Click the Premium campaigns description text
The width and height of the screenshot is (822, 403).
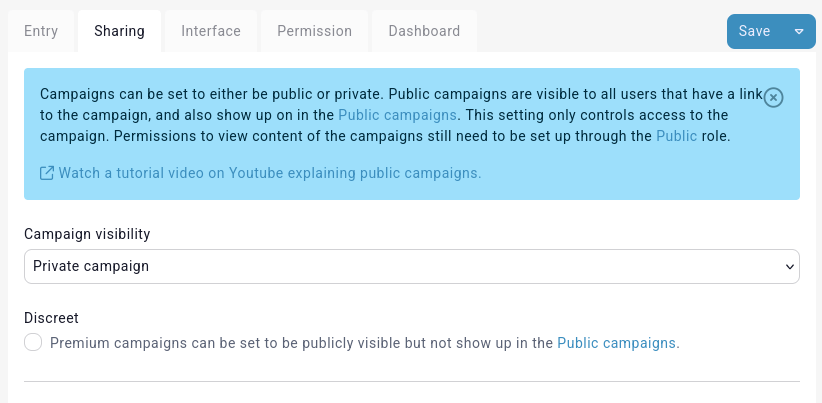click(x=300, y=343)
